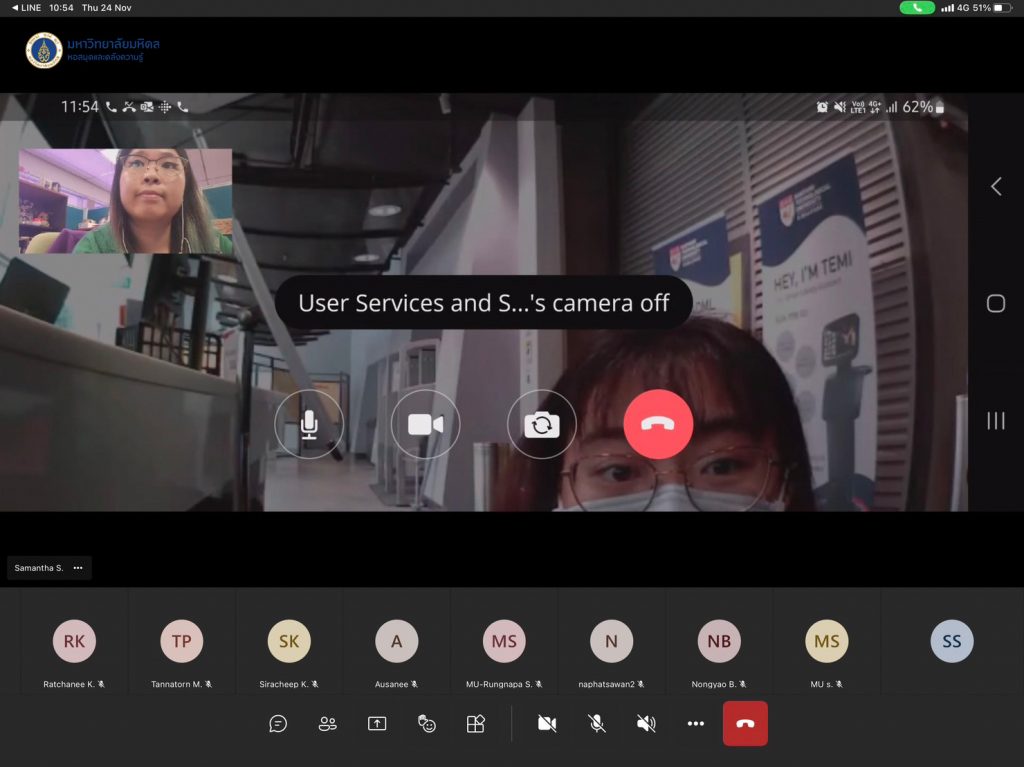Tap the green active call indicator in the status bar
This screenshot has height=767, width=1024.
point(917,8)
